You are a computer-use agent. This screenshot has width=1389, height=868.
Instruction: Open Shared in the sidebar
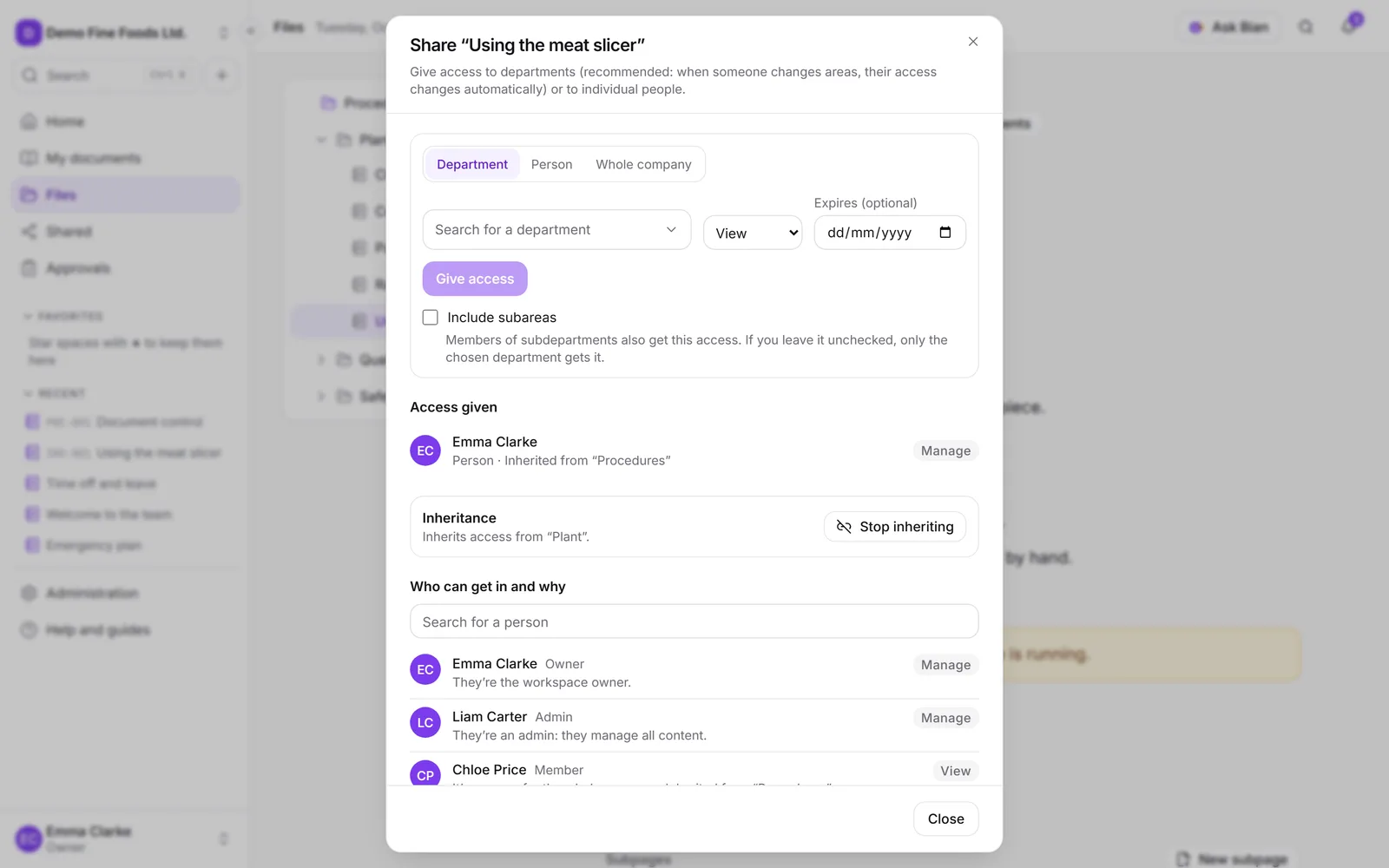point(126,232)
